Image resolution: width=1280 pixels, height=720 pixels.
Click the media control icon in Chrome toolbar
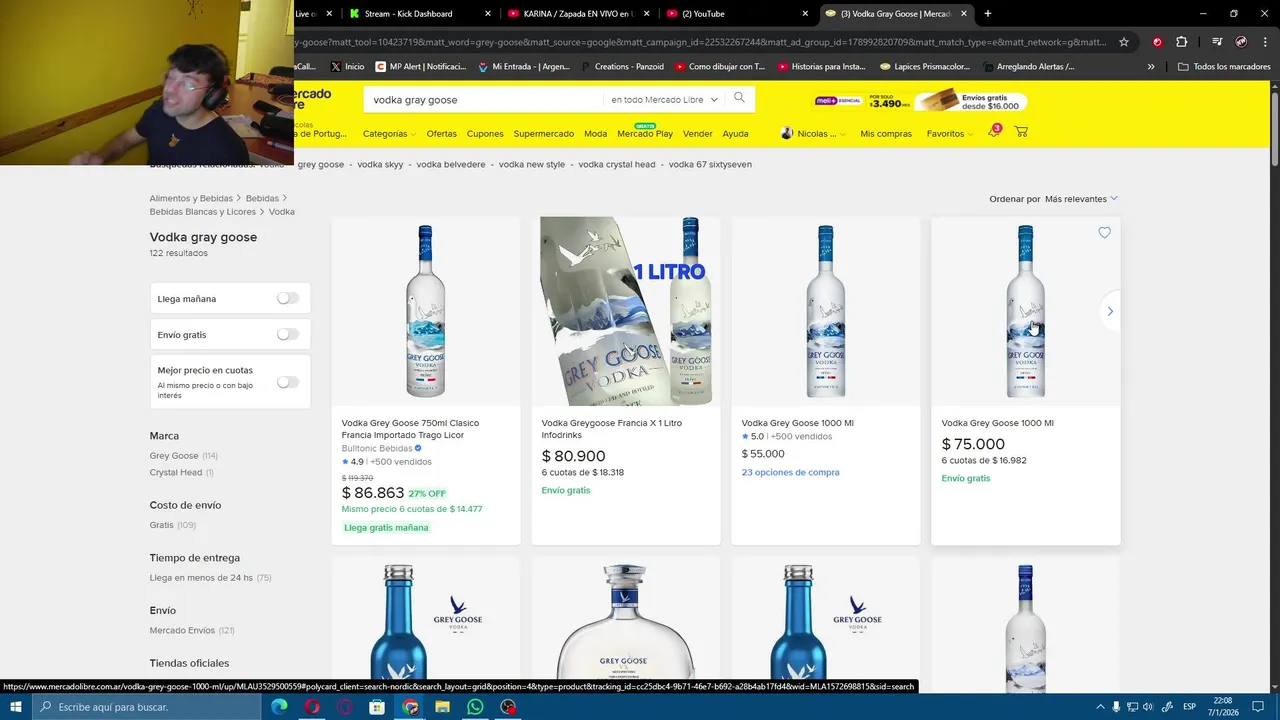click(x=1217, y=42)
